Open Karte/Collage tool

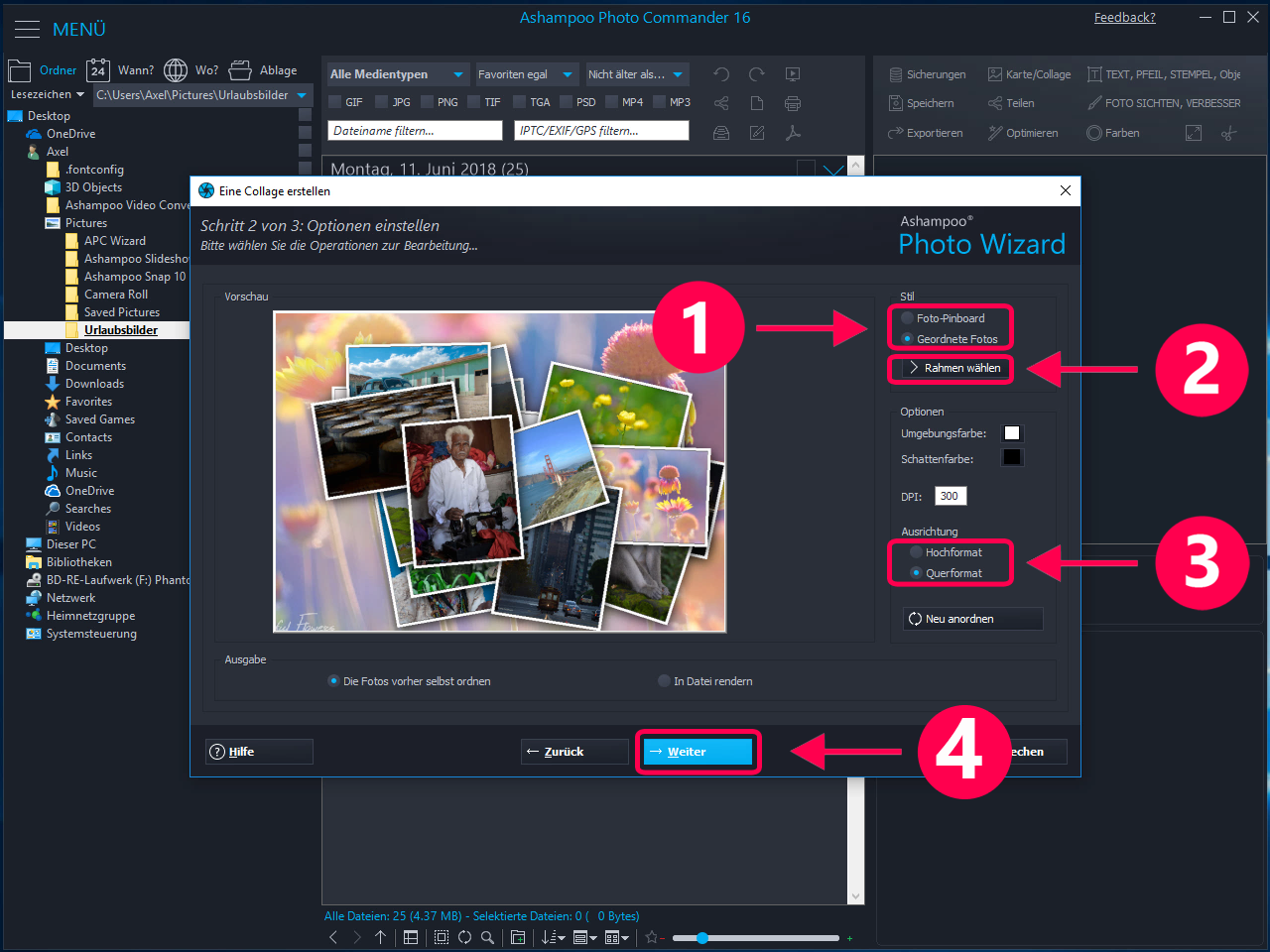[x=1029, y=74]
